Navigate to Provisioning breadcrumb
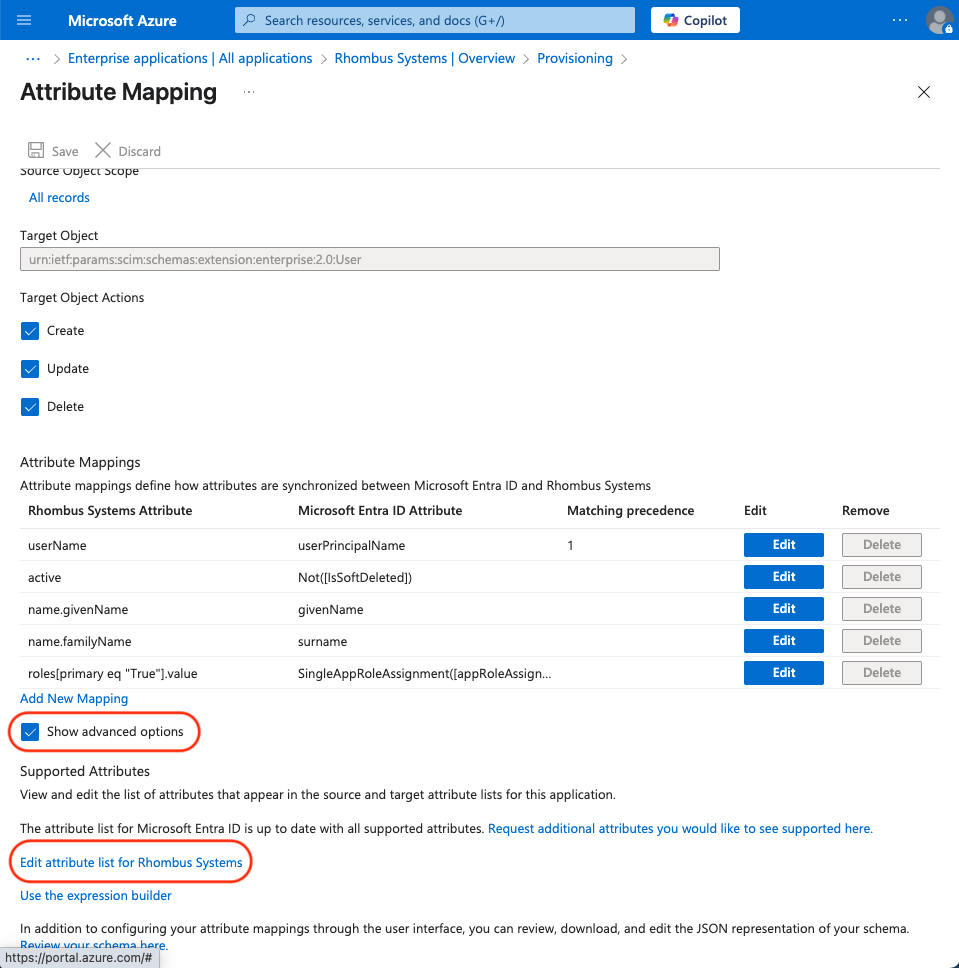The image size is (959, 968). coord(575,59)
